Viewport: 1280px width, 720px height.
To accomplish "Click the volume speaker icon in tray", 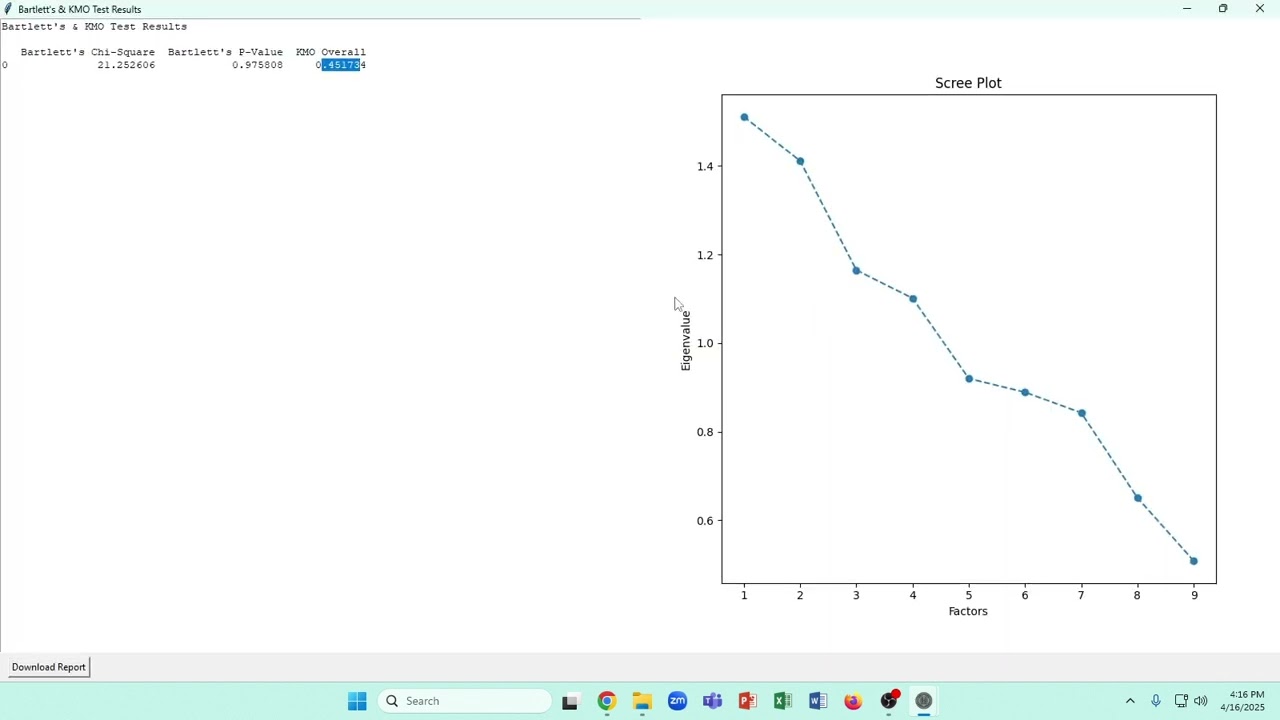I will pyautogui.click(x=1201, y=701).
